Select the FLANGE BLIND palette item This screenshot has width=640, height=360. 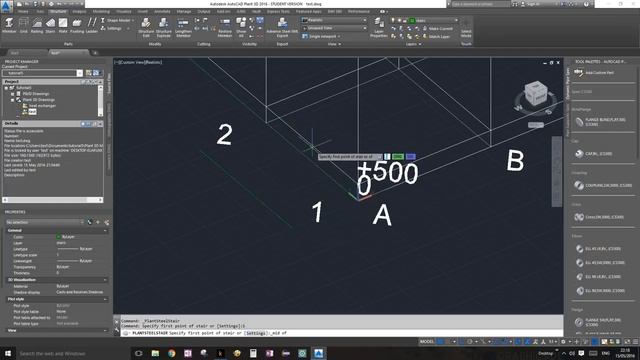coord(600,122)
